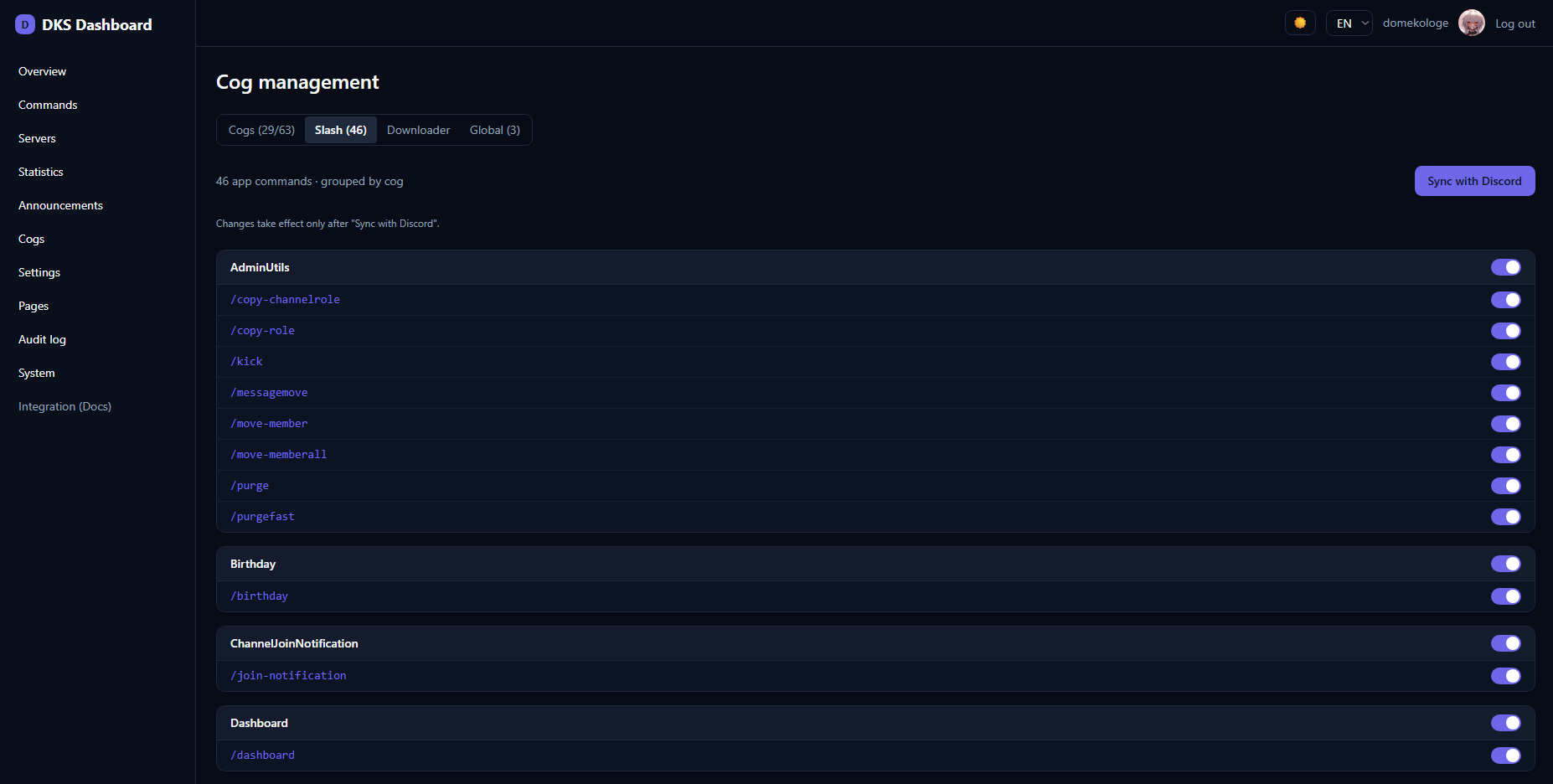
Task: Open the EN language dropdown
Action: click(x=1349, y=23)
